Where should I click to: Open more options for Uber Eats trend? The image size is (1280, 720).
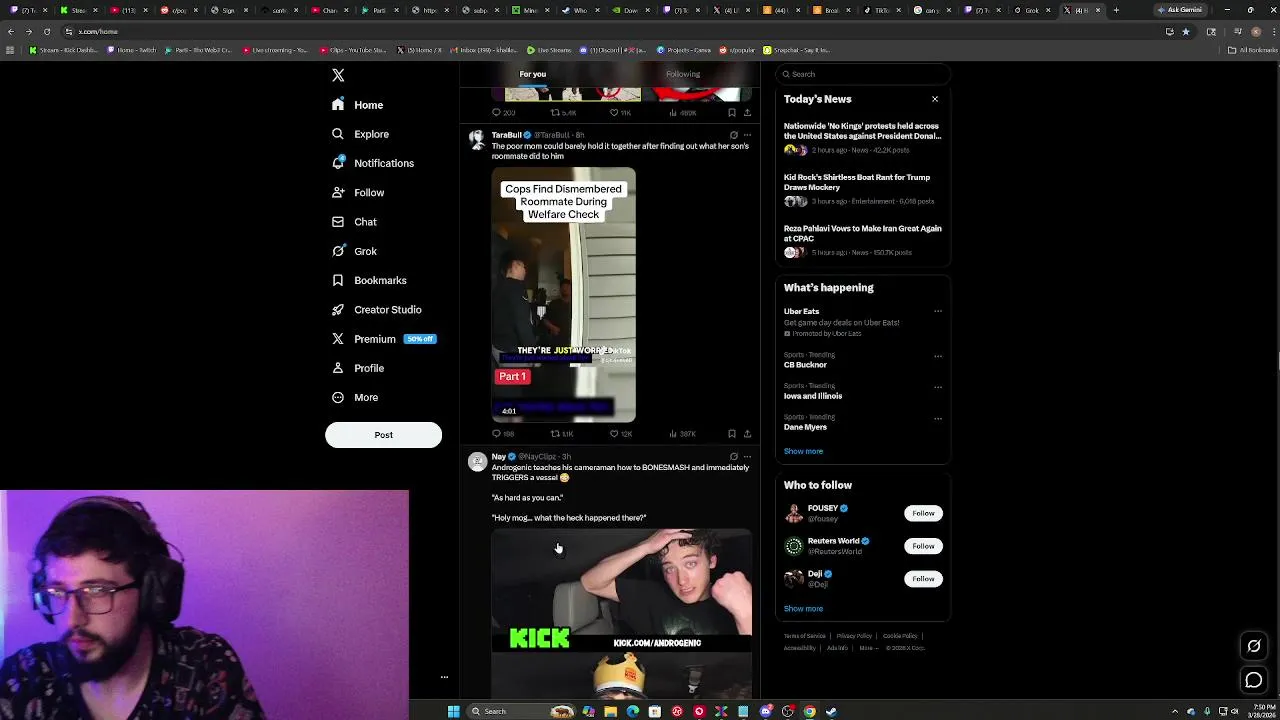coord(937,311)
